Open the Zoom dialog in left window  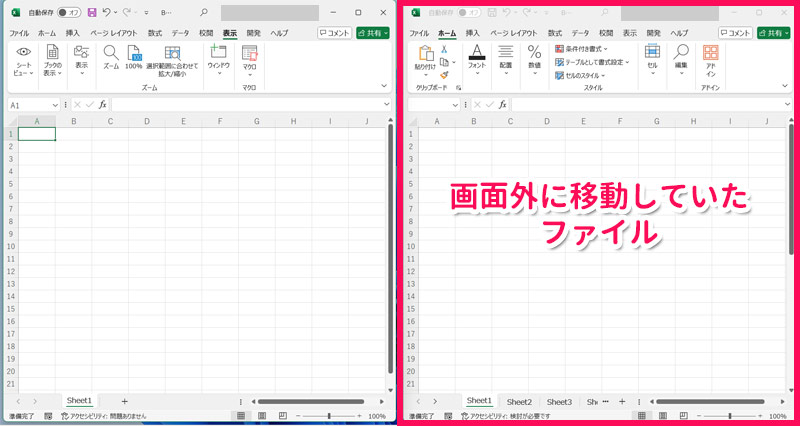tap(111, 57)
